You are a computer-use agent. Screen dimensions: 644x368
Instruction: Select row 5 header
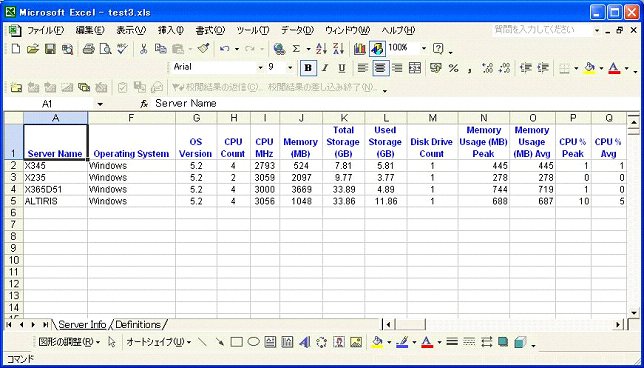(14, 201)
